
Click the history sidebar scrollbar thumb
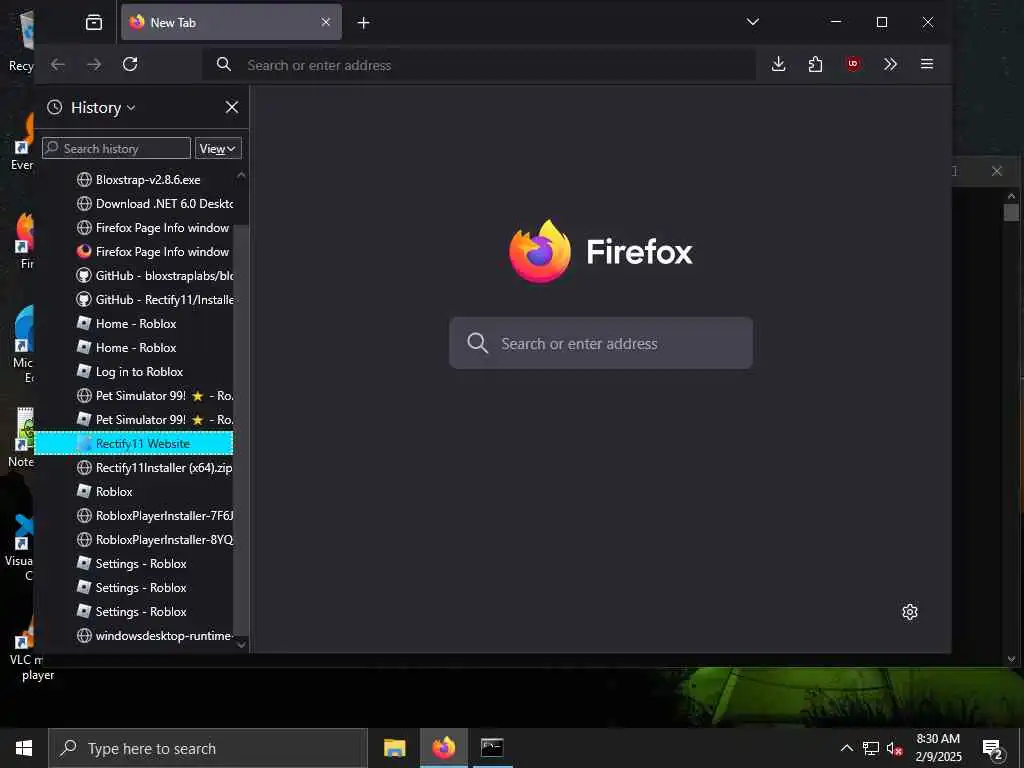click(241, 430)
